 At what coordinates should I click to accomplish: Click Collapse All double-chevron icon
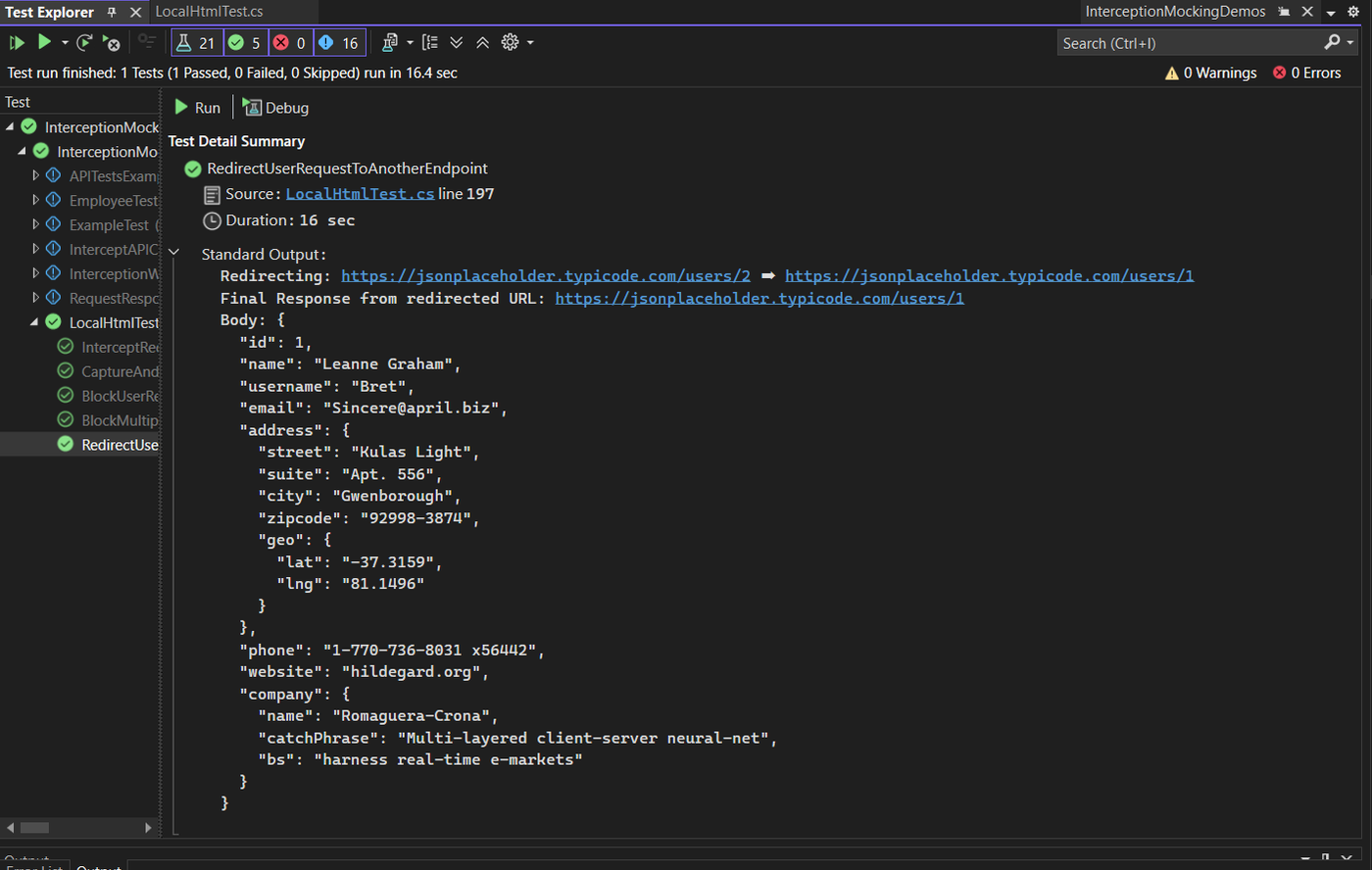point(483,42)
